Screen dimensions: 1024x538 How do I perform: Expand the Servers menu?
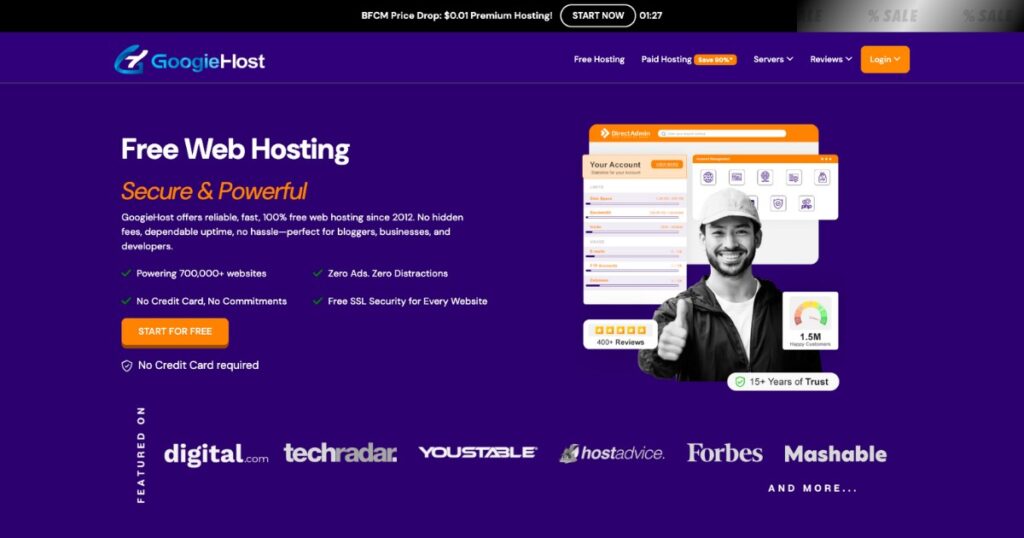click(773, 59)
